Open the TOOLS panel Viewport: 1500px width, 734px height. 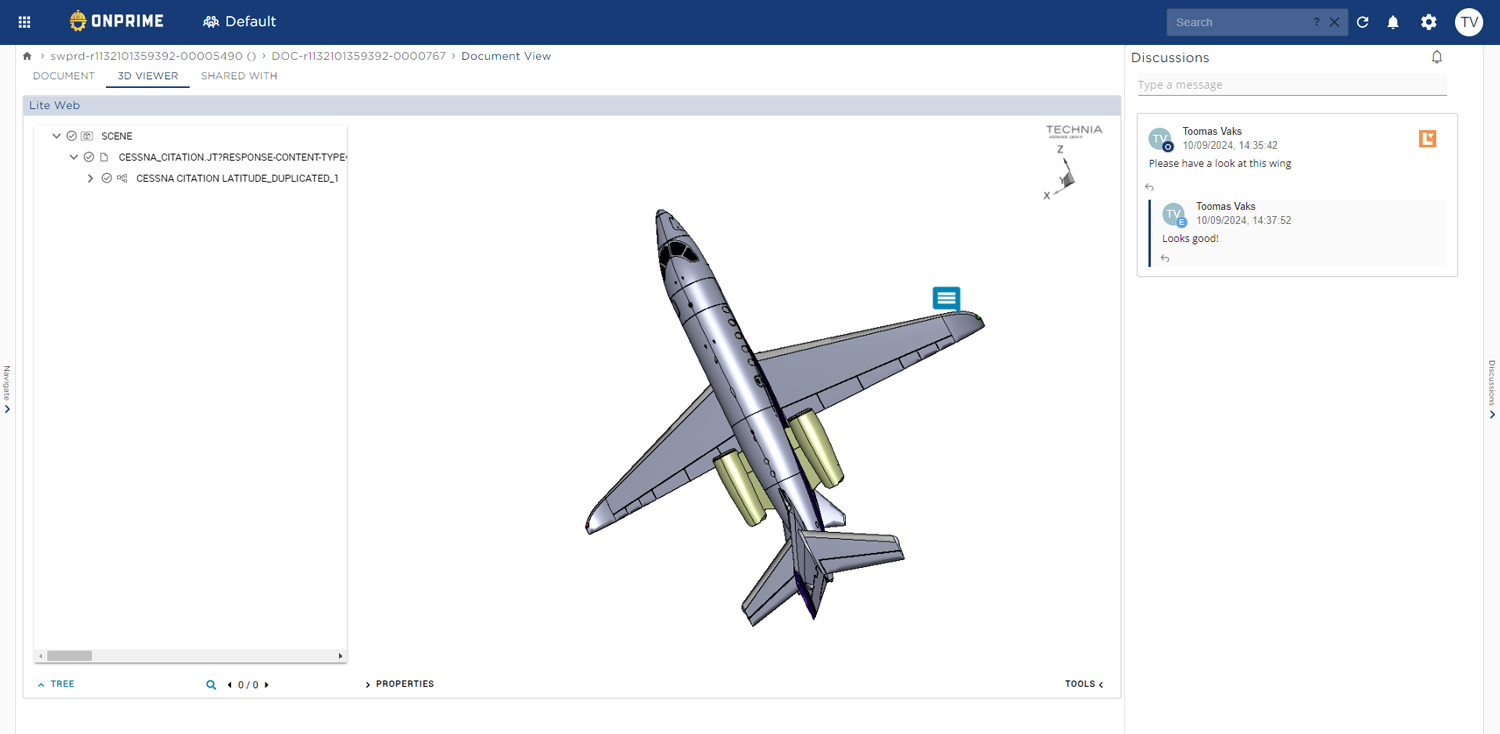coord(1084,684)
